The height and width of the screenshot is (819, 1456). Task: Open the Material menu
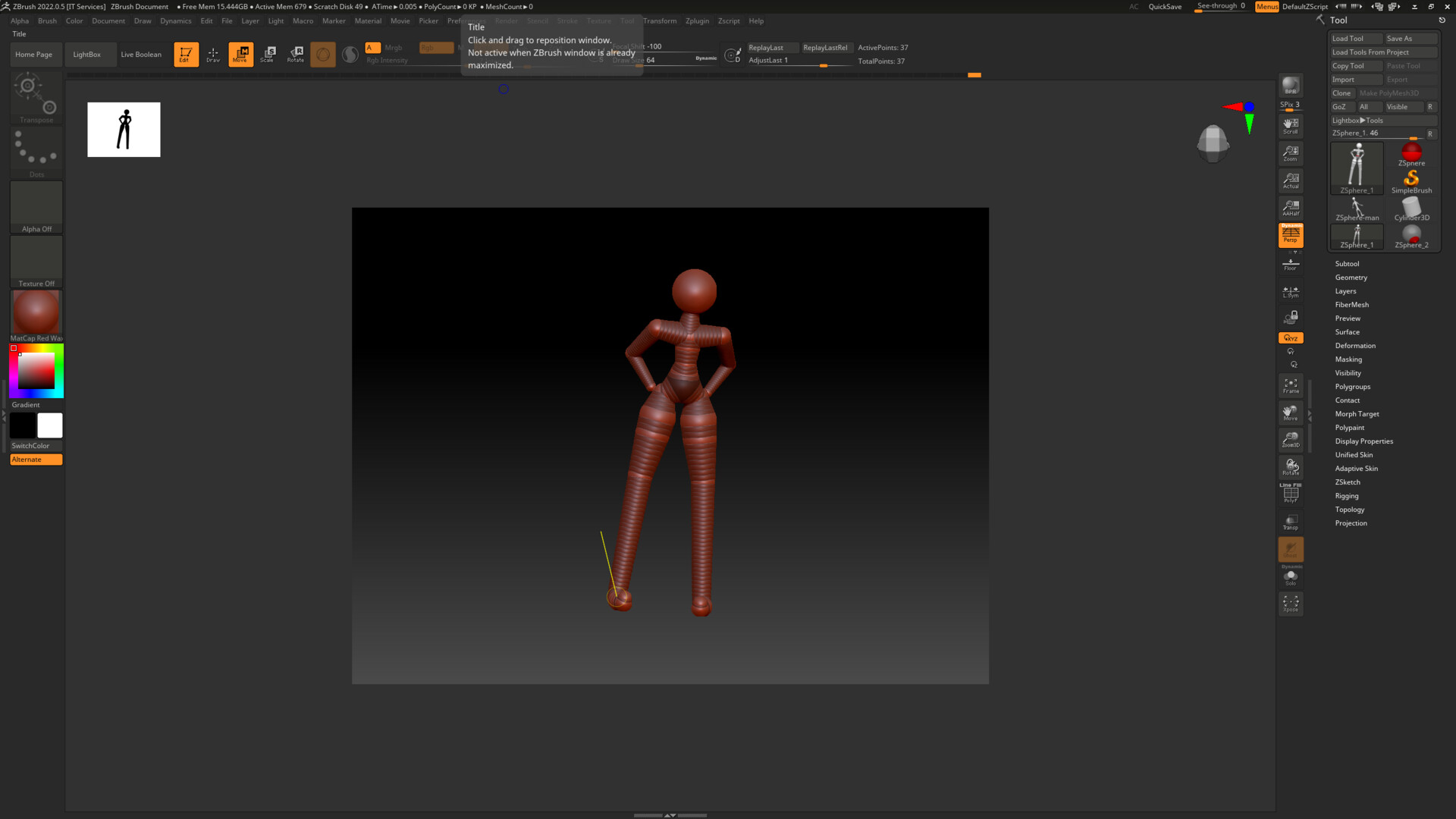pos(368,20)
